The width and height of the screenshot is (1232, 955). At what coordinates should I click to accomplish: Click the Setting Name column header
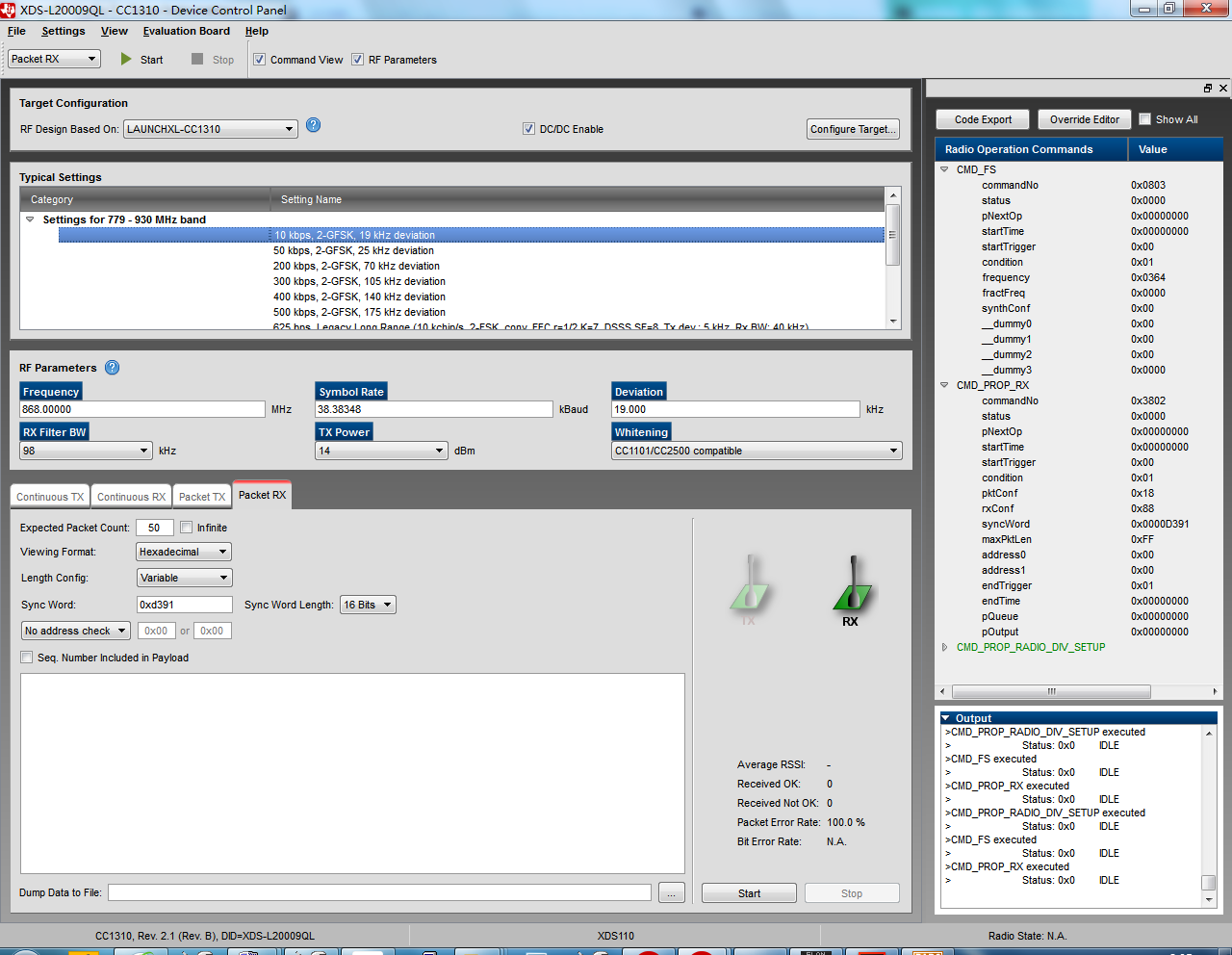click(x=577, y=199)
